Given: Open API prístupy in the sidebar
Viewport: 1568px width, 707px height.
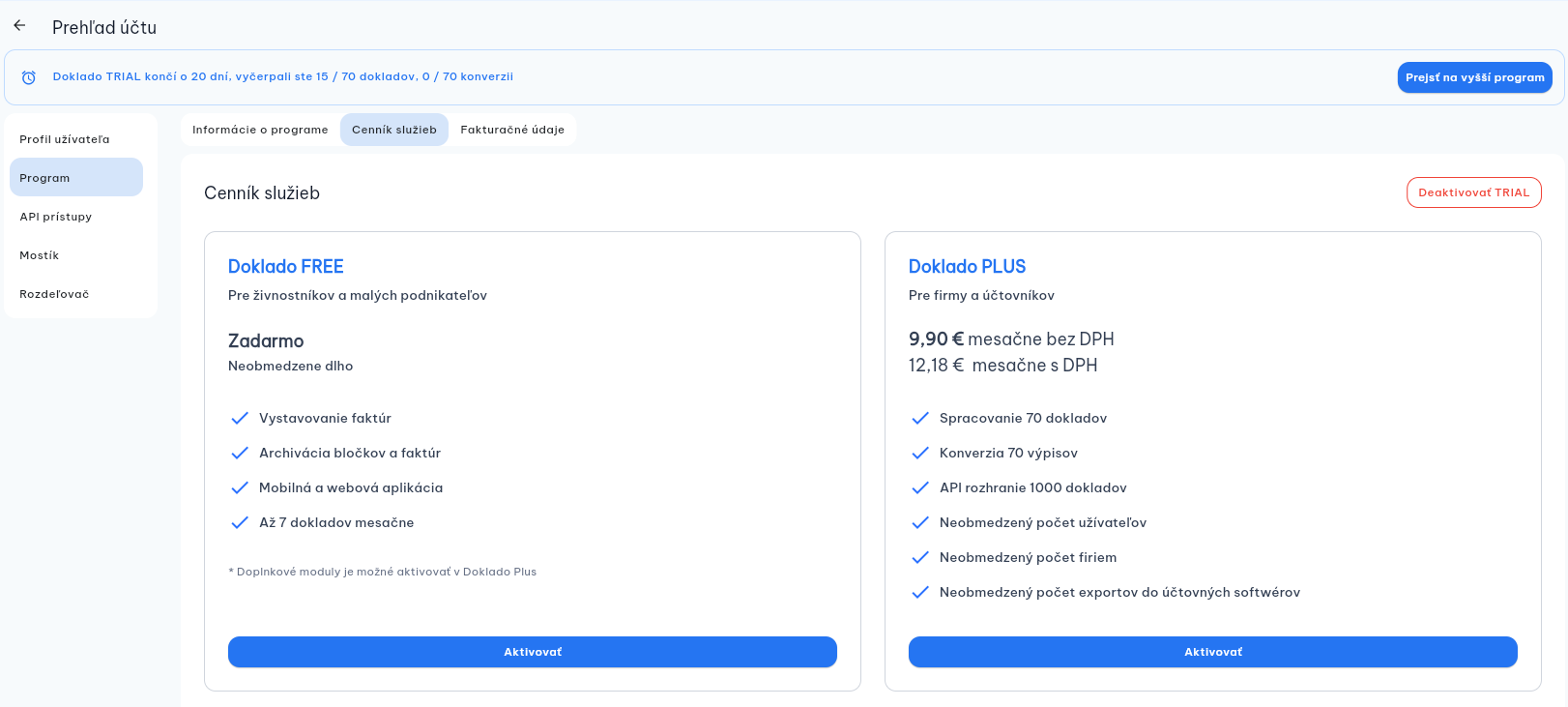Looking at the screenshot, I should coord(76,217).
